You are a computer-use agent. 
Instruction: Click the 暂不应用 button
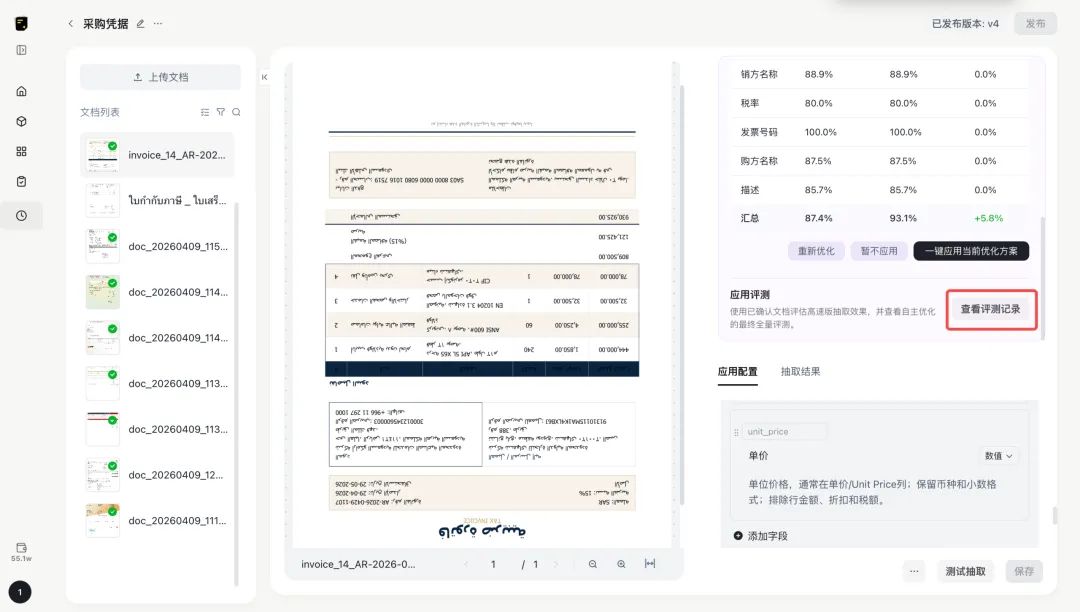pos(879,251)
